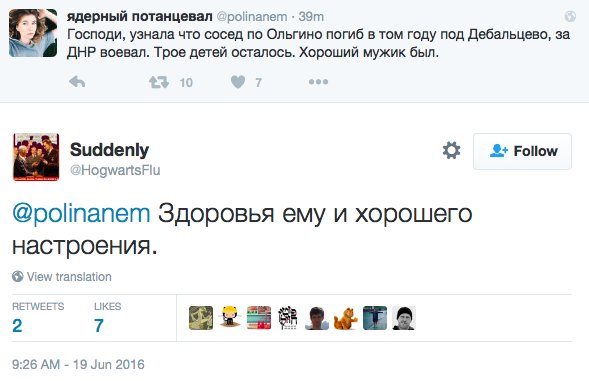
Task: Open the 39m timestamp on top tweet
Action: pos(311,17)
